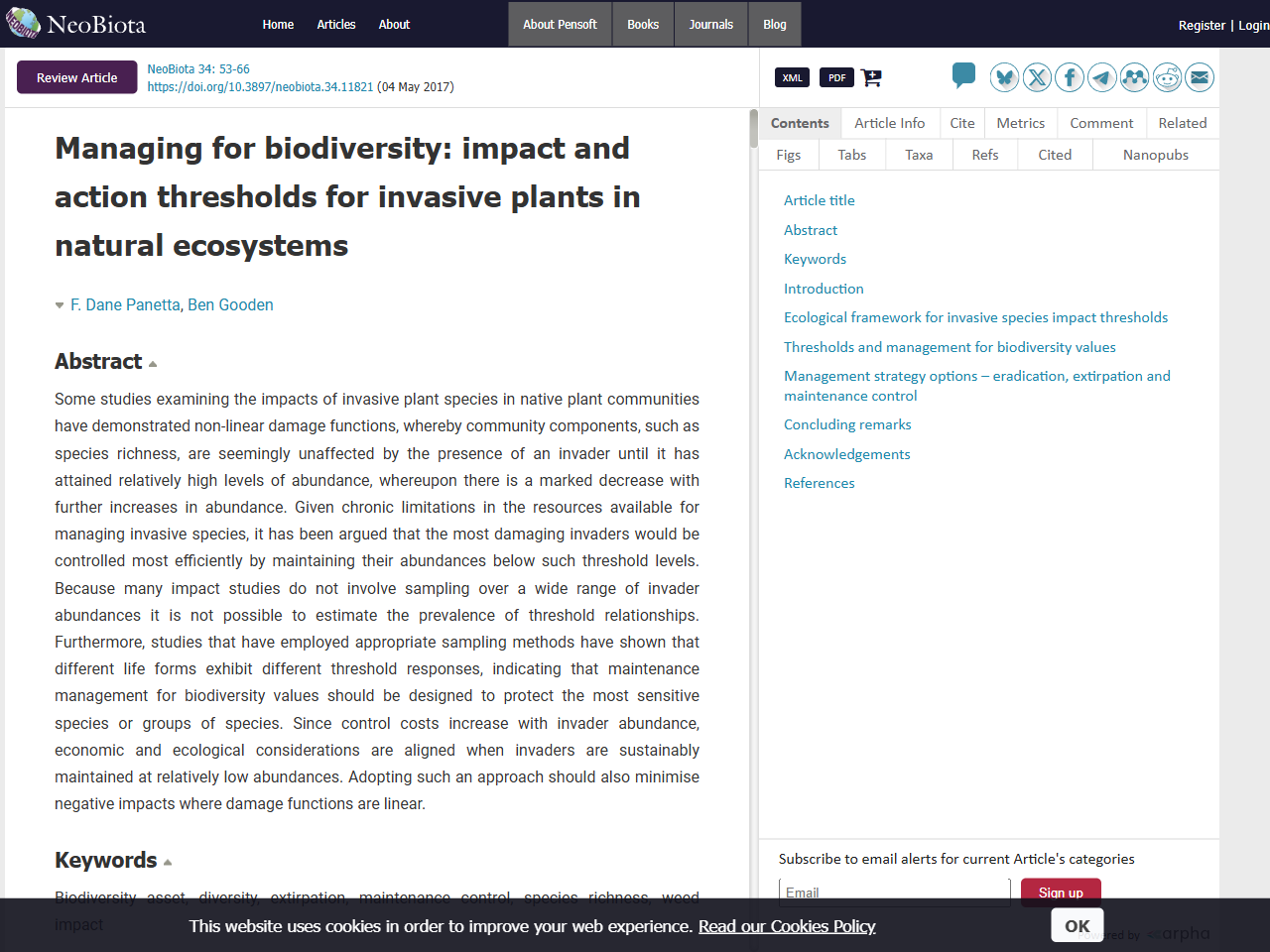Email the article link

[x=1200, y=76]
